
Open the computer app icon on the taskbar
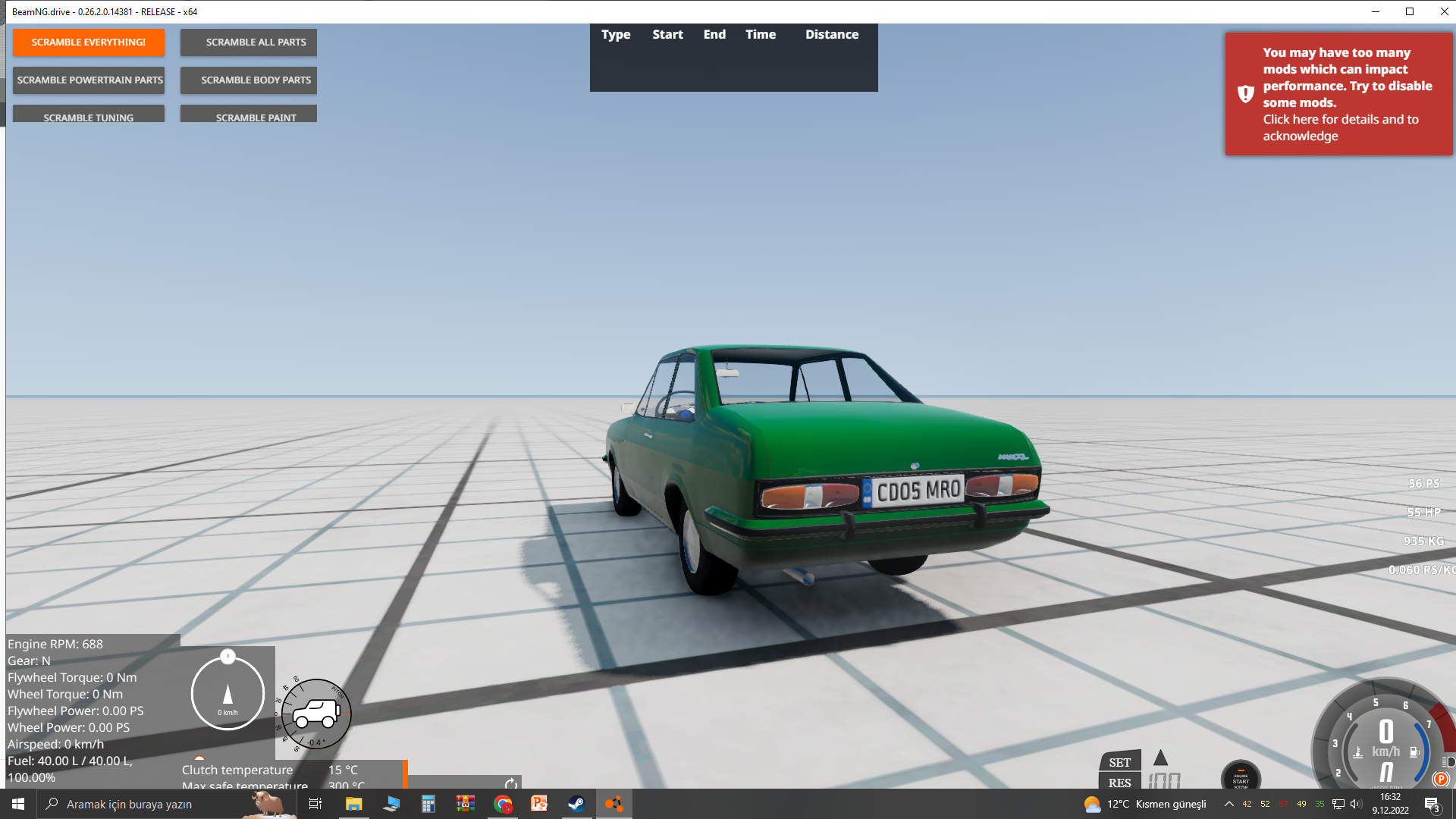(391, 804)
